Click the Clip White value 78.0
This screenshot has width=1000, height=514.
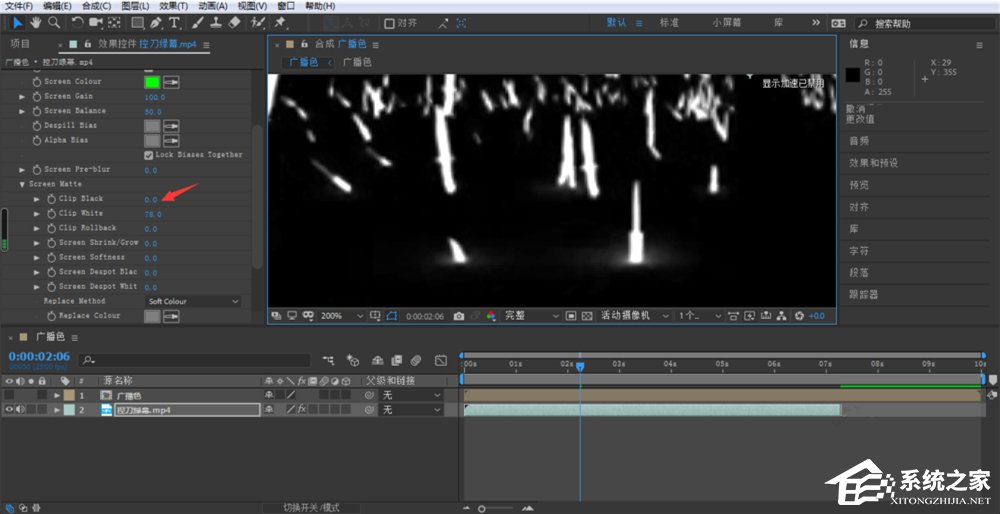tap(153, 214)
